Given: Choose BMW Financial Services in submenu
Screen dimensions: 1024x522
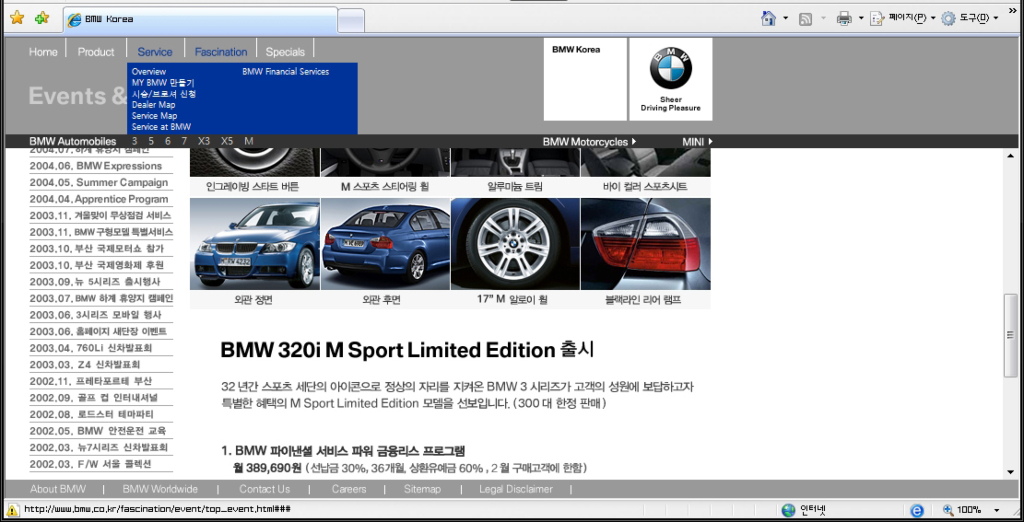Looking at the screenshot, I should click(285, 71).
